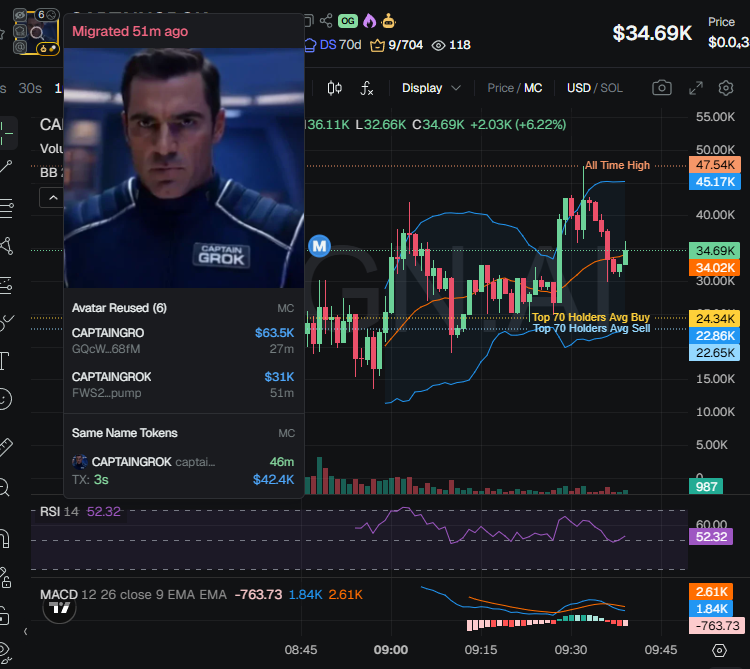
Task: Open same-name CAPTAINGROK $42.4K token
Action: tap(183, 471)
